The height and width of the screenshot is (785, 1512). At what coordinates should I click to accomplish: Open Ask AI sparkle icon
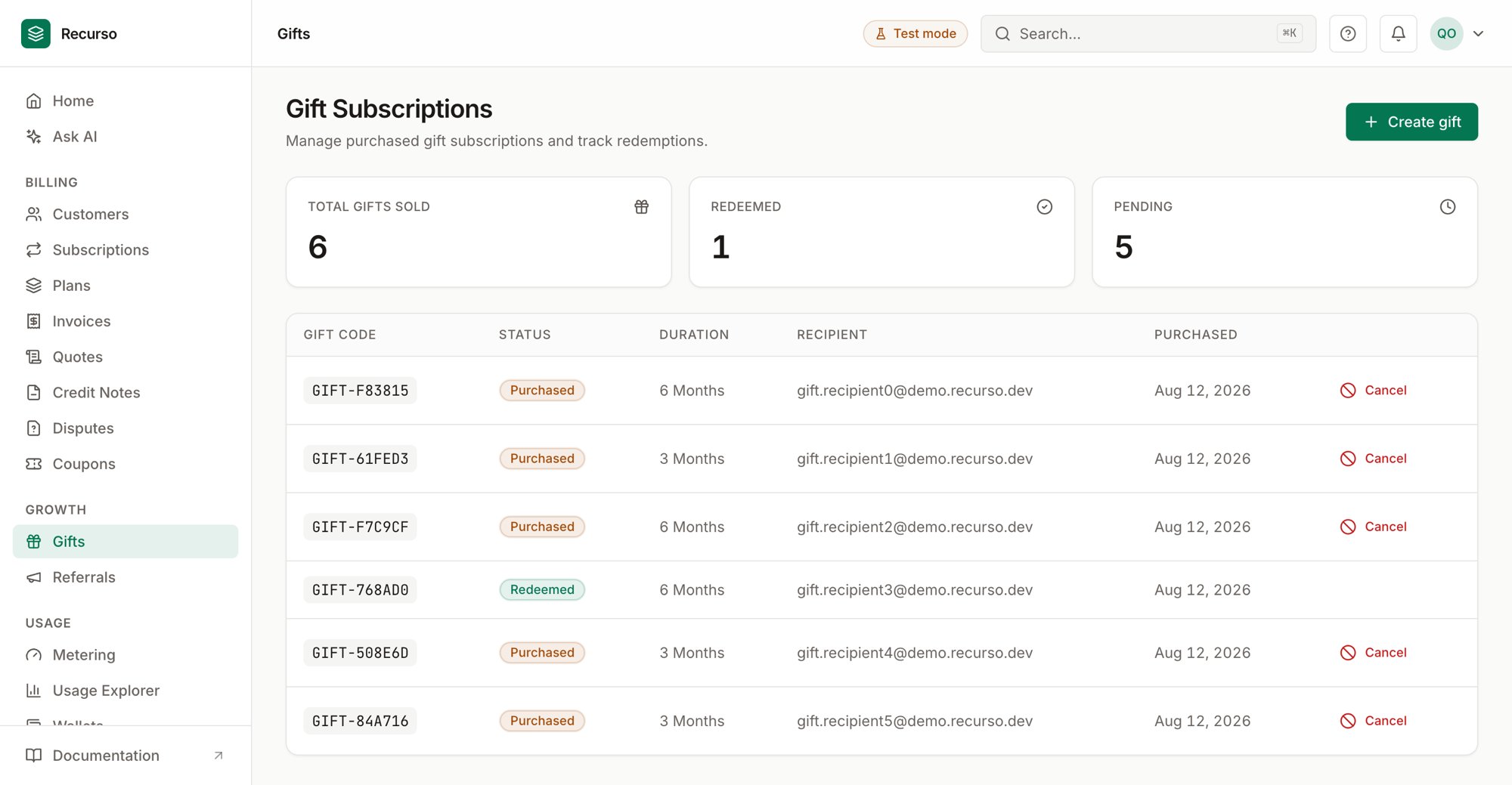point(33,137)
